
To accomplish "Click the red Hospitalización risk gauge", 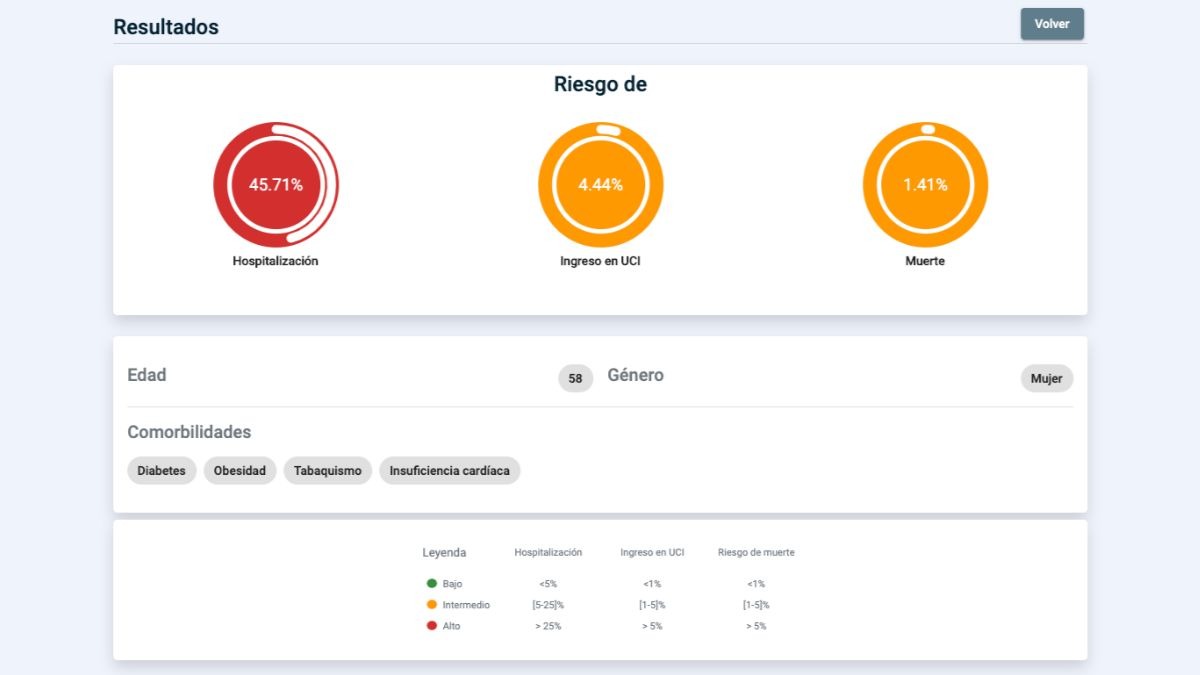I will (276, 185).
